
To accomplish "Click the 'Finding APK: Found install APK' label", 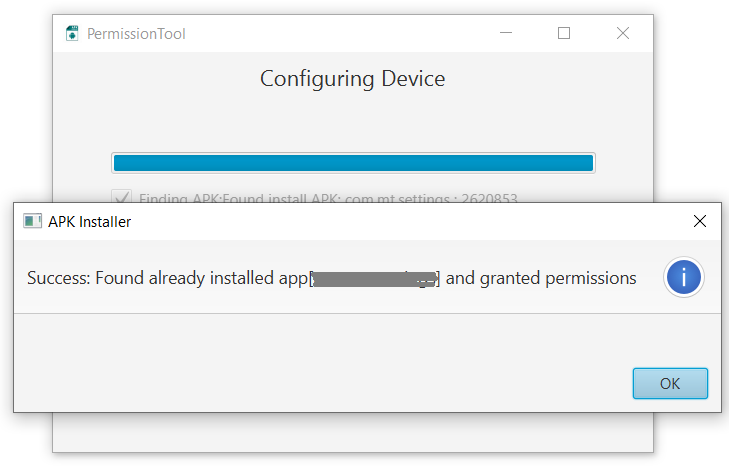I will tap(328, 198).
